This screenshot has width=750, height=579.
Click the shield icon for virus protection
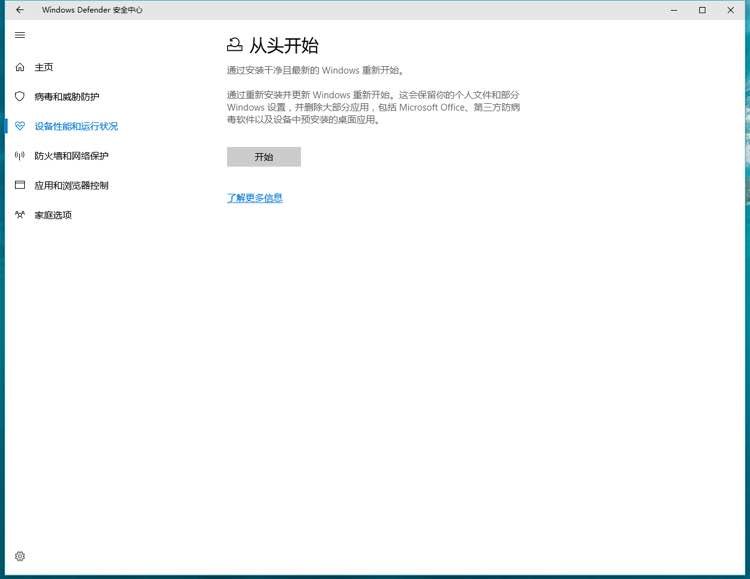20,96
